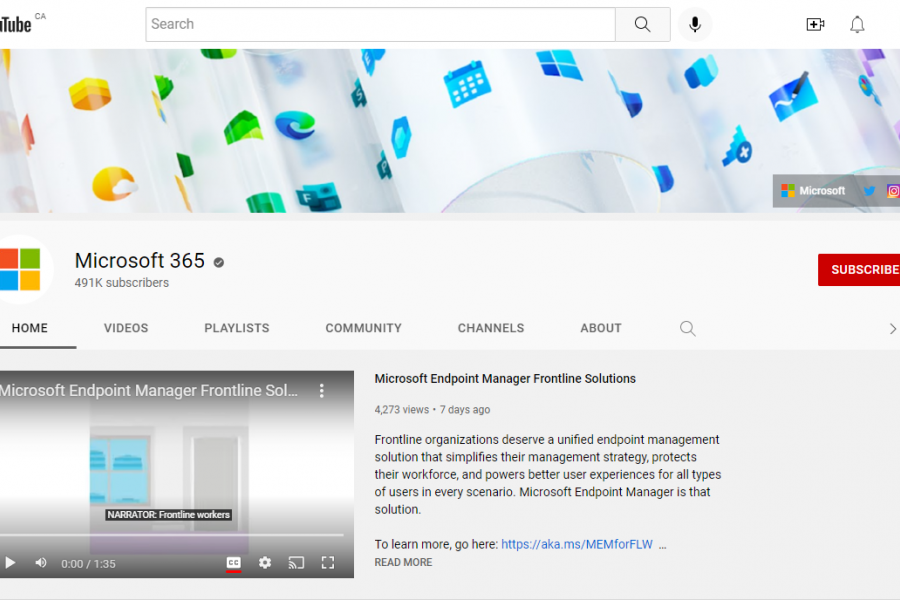Open video settings gear menu
This screenshot has width=900, height=600.
coord(265,563)
